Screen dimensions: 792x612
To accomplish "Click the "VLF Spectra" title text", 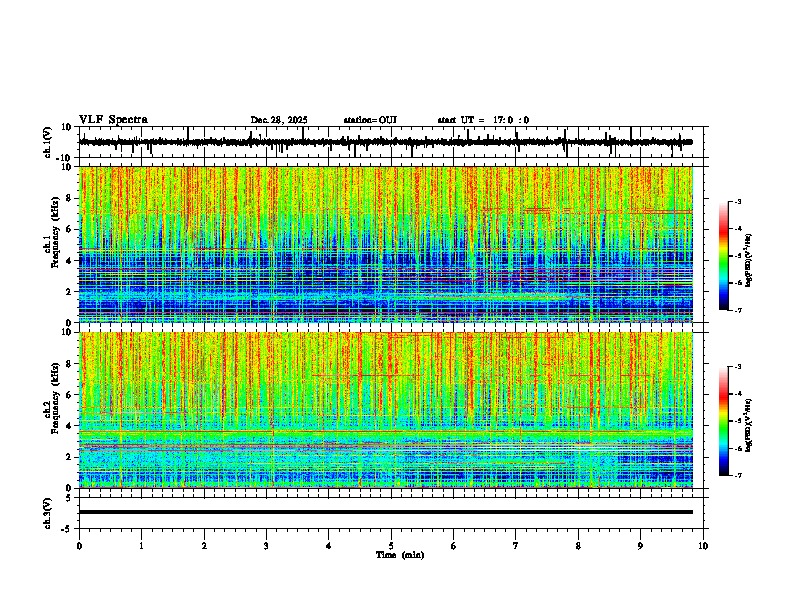I will pyautogui.click(x=113, y=120).
